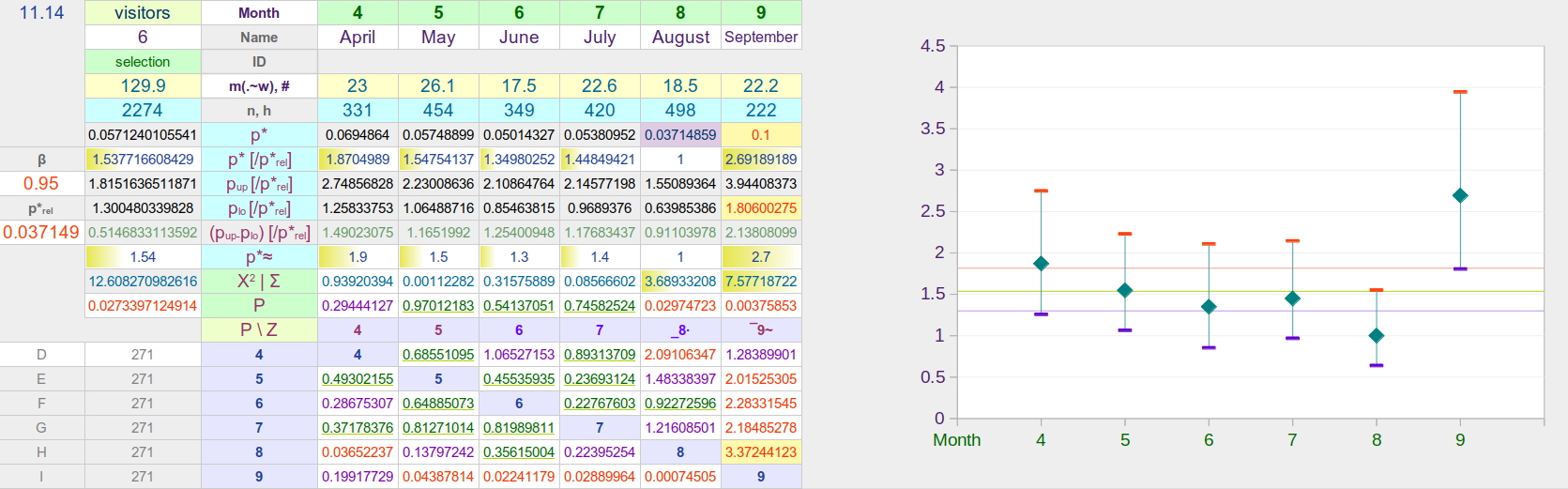This screenshot has width=1568, height=489.
Task: Click the yellow 0.1 p* cell
Action: (x=761, y=135)
